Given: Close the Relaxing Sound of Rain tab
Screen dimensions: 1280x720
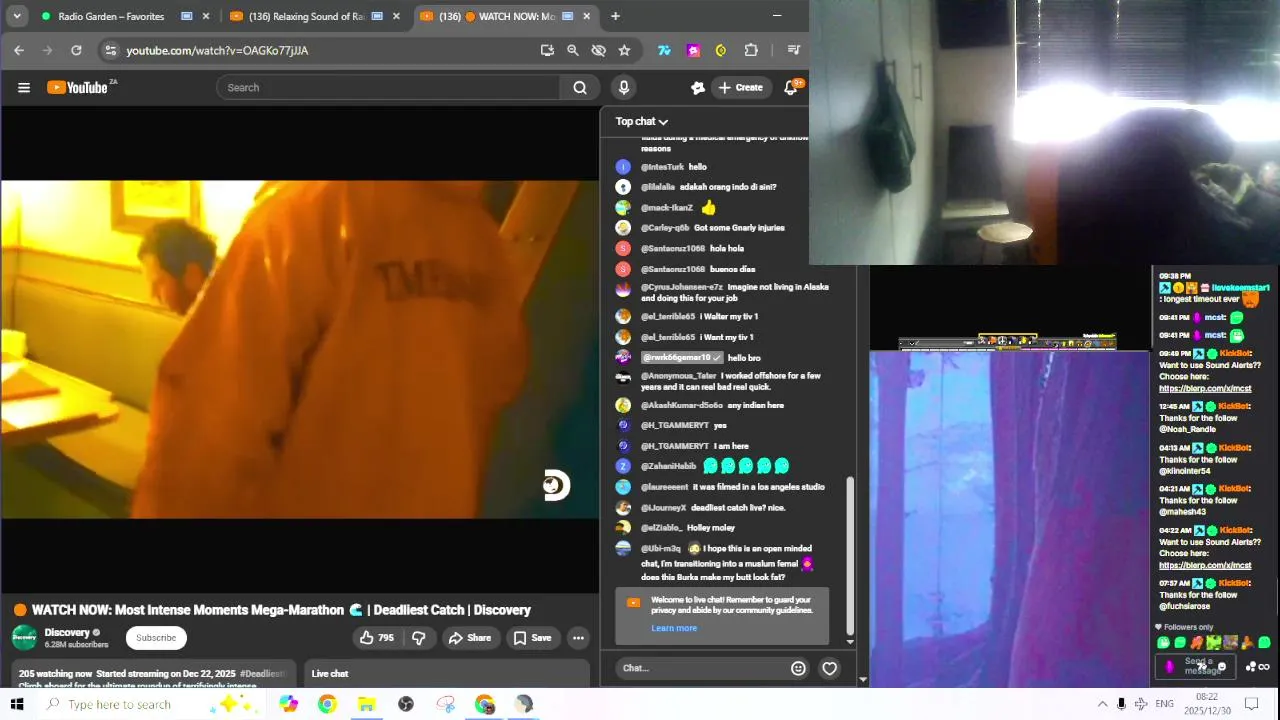Looking at the screenshot, I should point(396,16).
